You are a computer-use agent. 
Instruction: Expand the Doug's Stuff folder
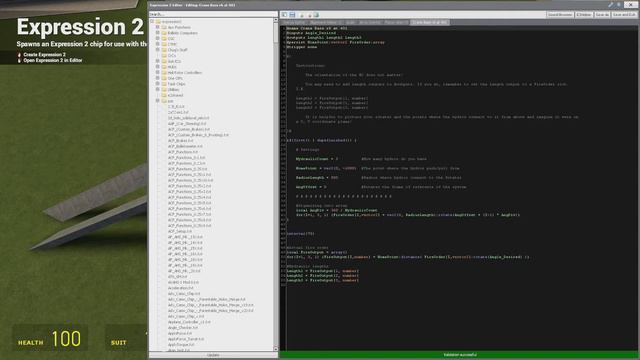[x=158, y=50]
